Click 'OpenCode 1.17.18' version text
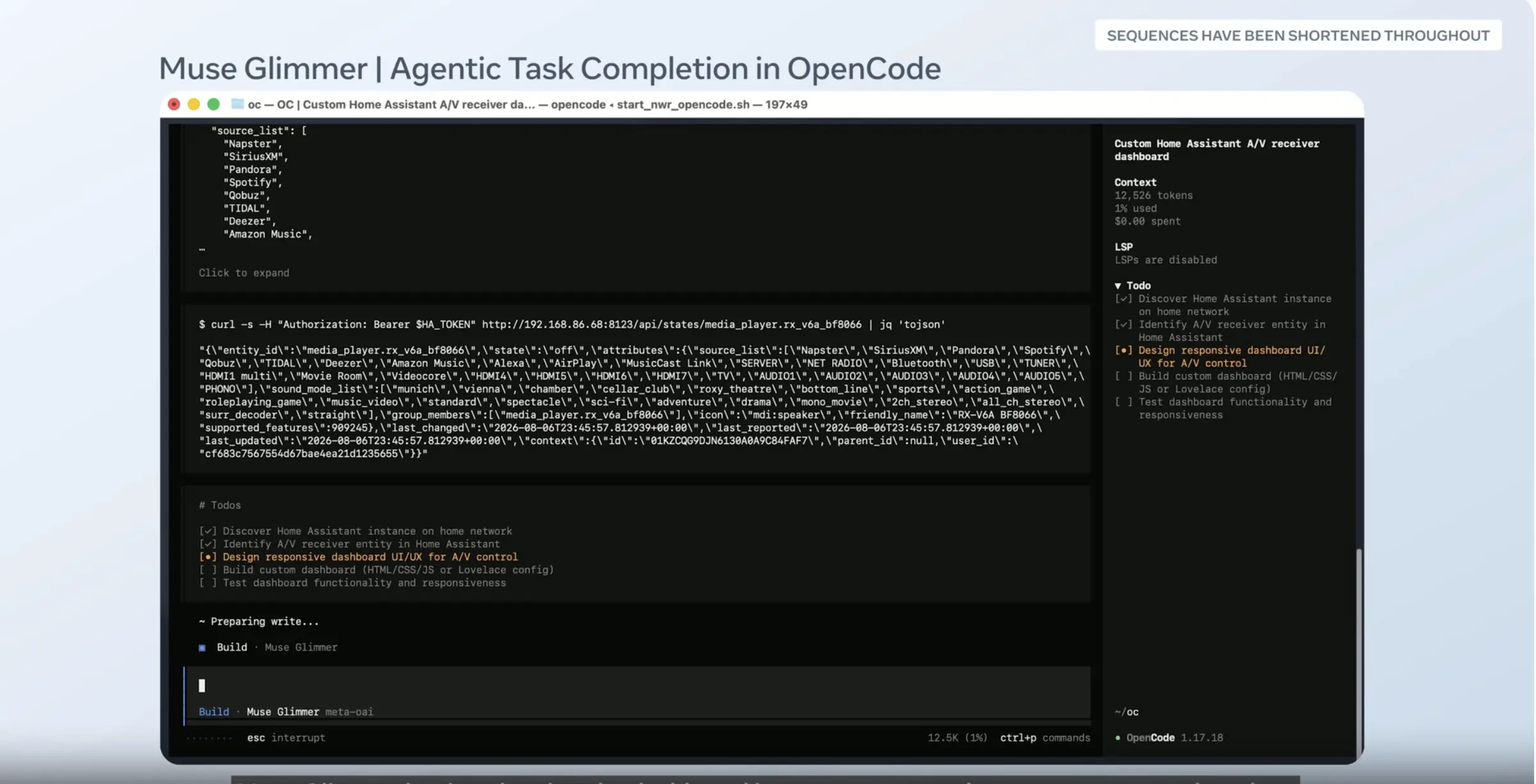This screenshot has height=784, width=1536. [x=1175, y=738]
